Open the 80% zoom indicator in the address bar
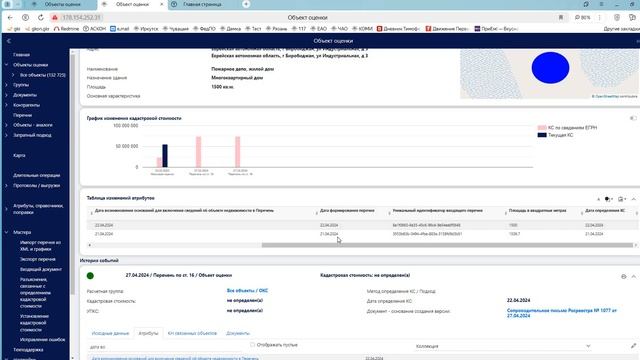 click(x=582, y=18)
